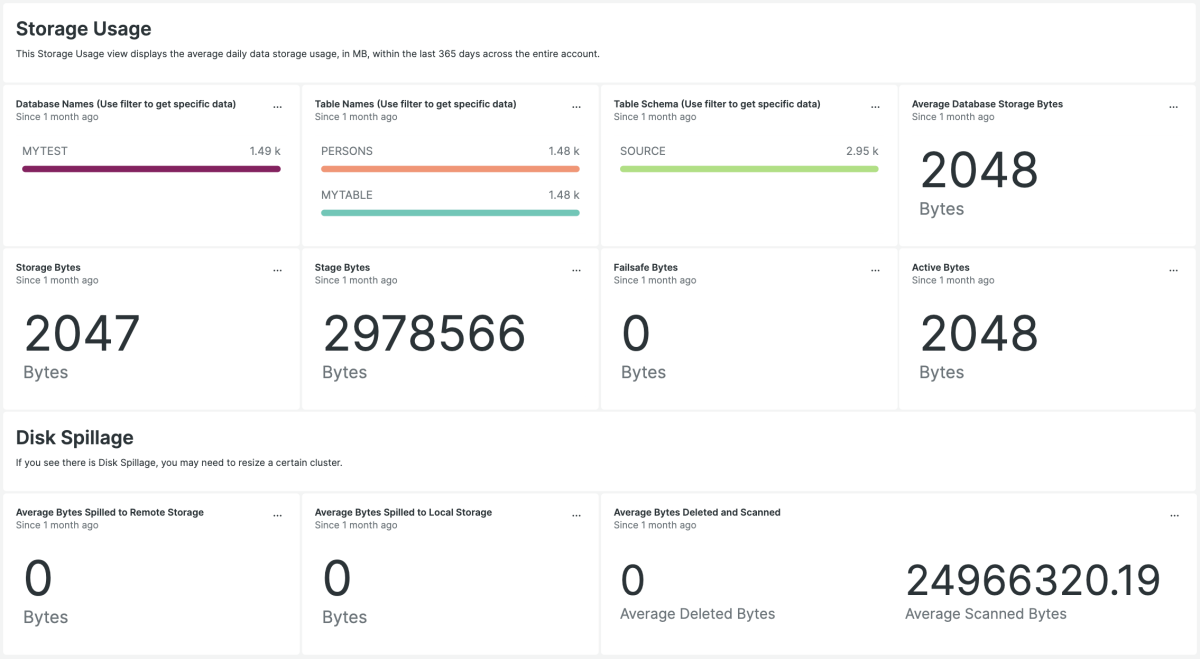
Task: Click the PERSONS table name label
Action: pyautogui.click(x=347, y=151)
